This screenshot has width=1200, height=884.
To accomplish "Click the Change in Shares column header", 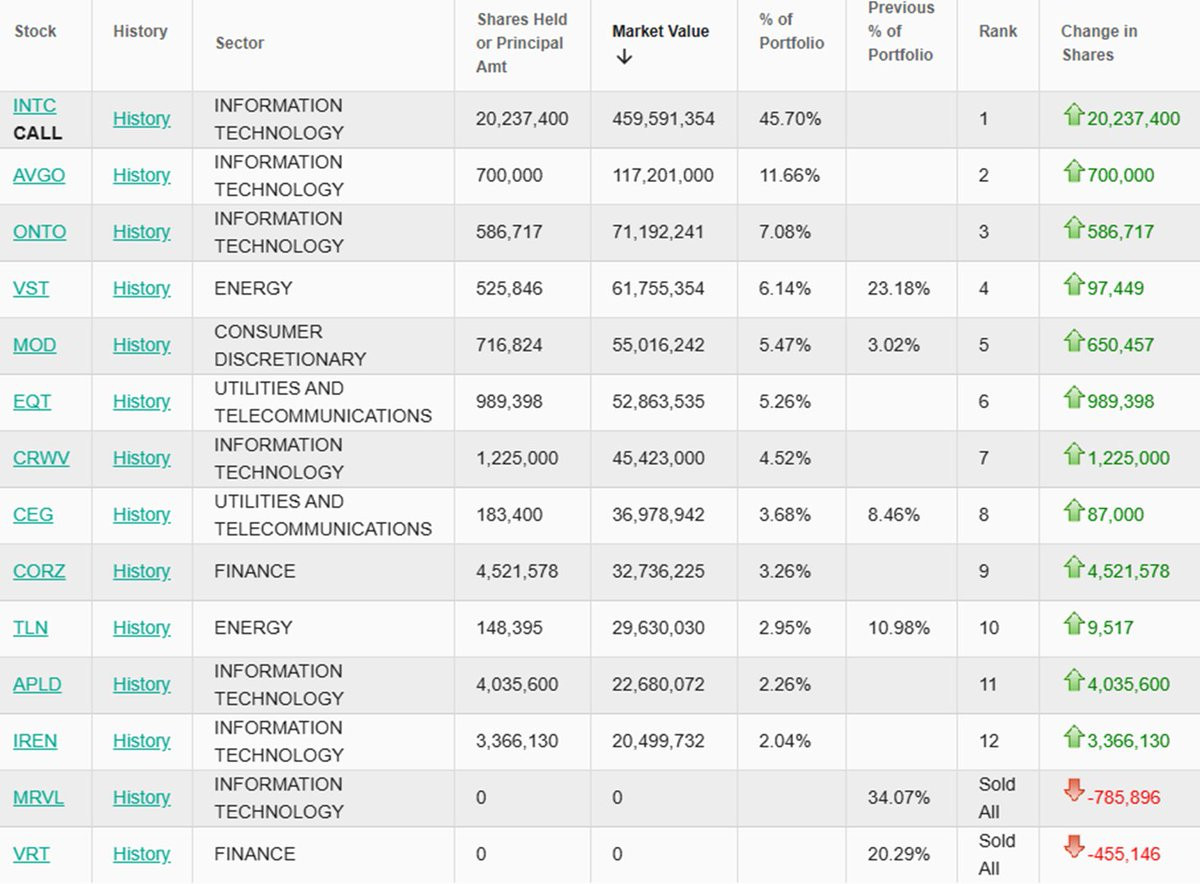I will coord(1098,43).
